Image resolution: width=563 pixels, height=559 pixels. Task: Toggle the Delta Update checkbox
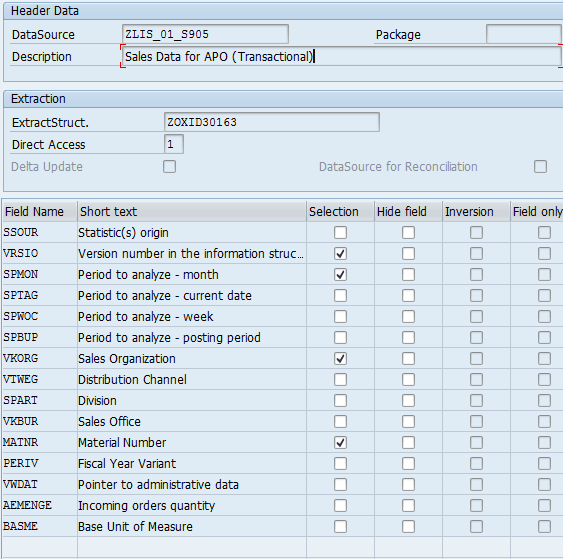click(x=169, y=167)
